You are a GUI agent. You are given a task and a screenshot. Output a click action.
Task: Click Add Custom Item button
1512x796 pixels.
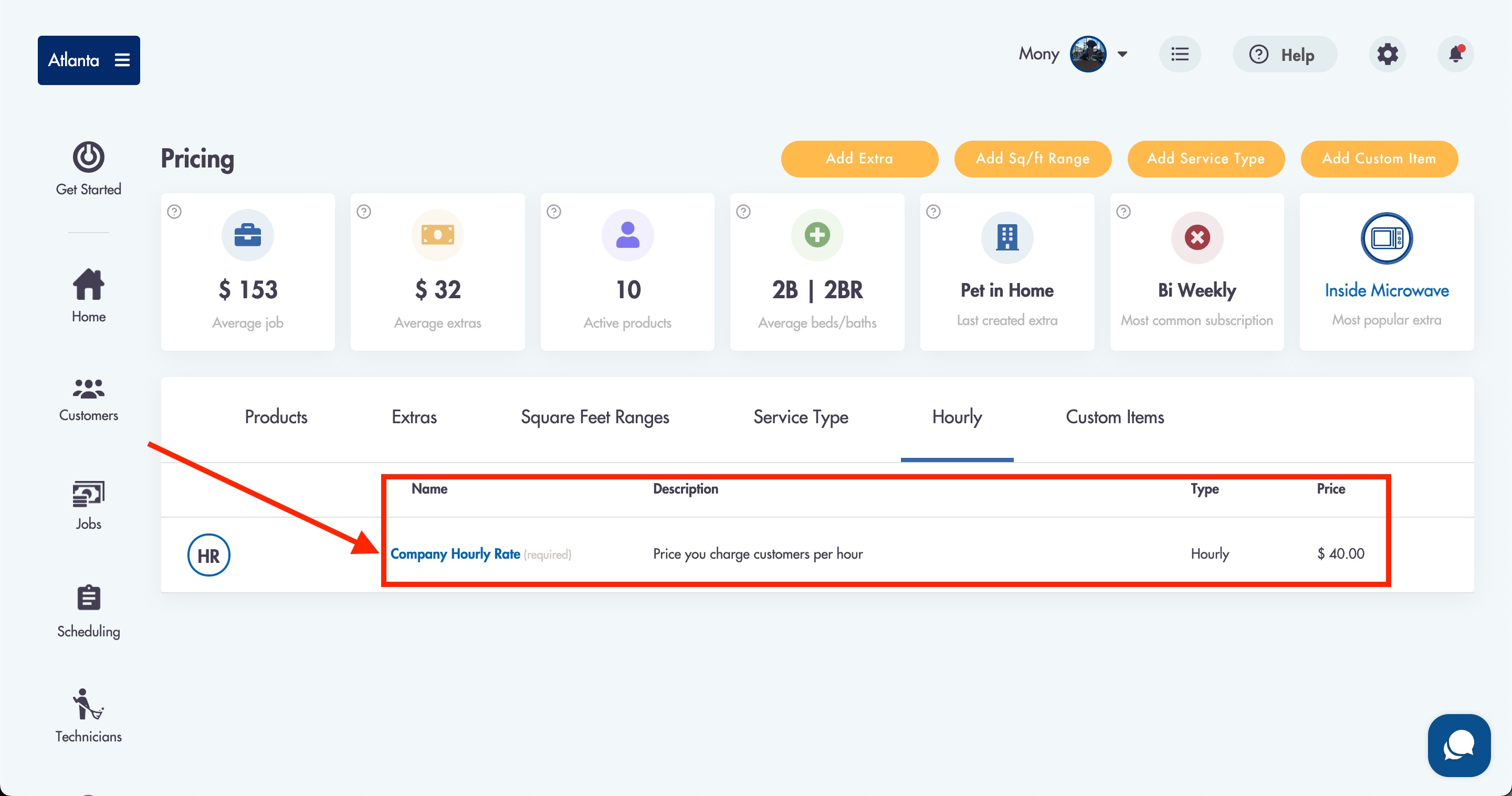point(1379,159)
